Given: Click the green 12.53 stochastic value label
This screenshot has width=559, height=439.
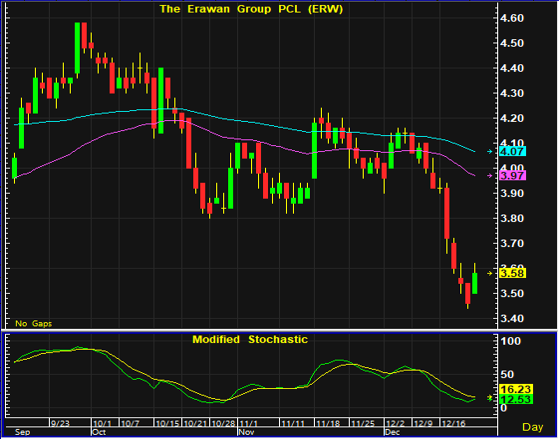Looking at the screenshot, I should click(517, 399).
